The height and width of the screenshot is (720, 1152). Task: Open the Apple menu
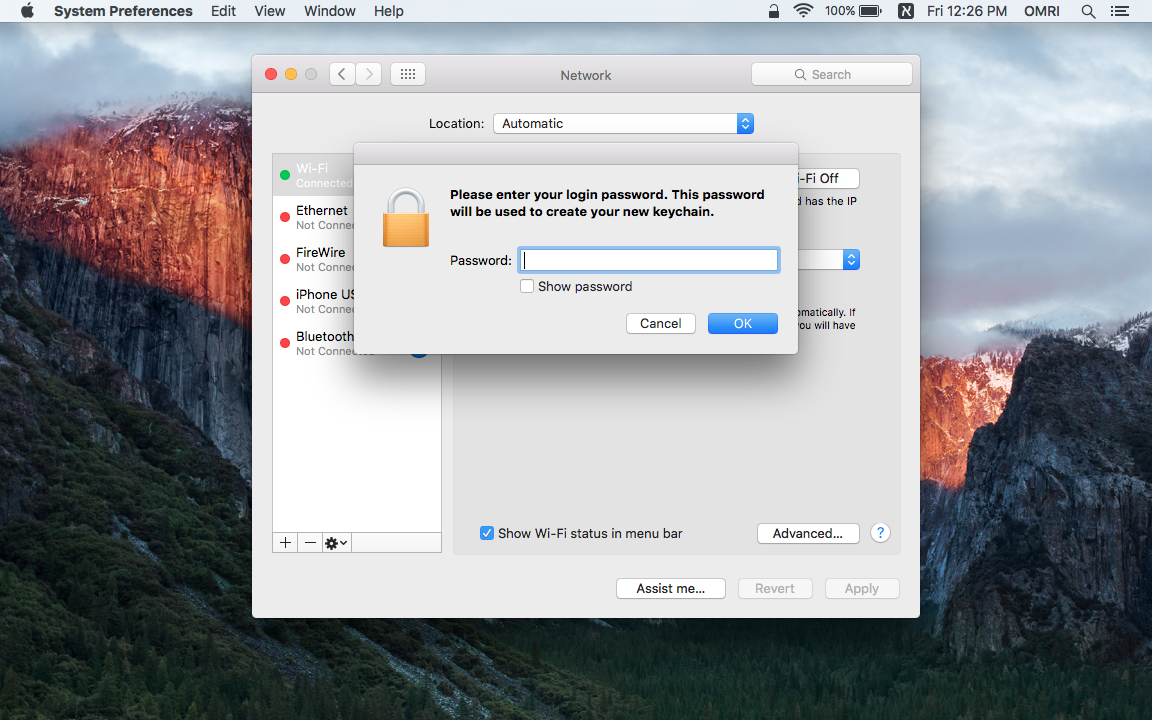pos(27,11)
